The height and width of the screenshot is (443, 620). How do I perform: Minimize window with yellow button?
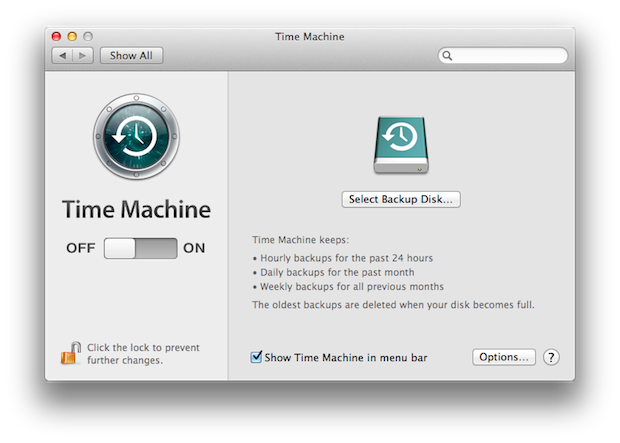click(x=72, y=36)
